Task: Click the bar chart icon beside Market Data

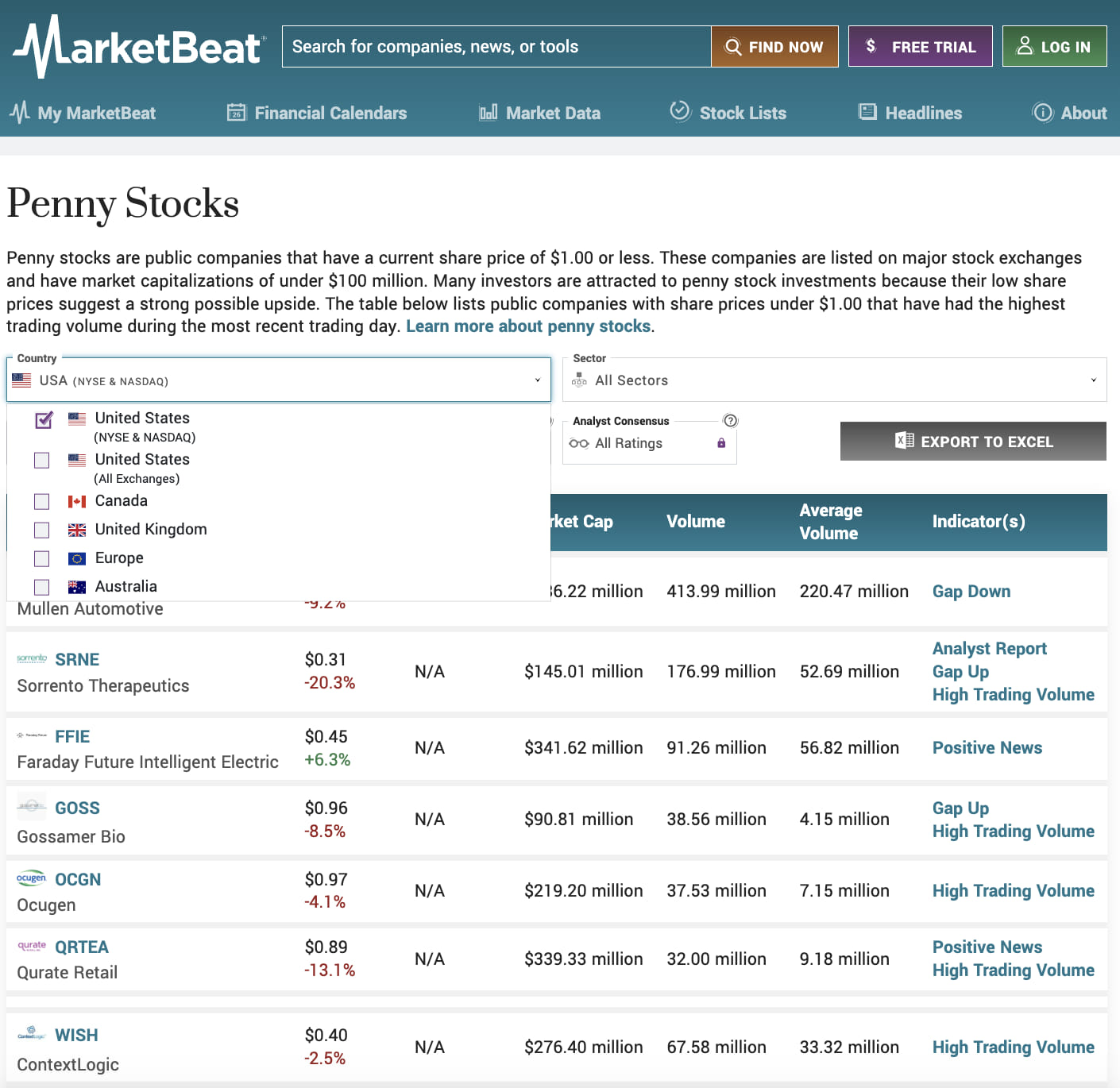Action: tap(489, 113)
